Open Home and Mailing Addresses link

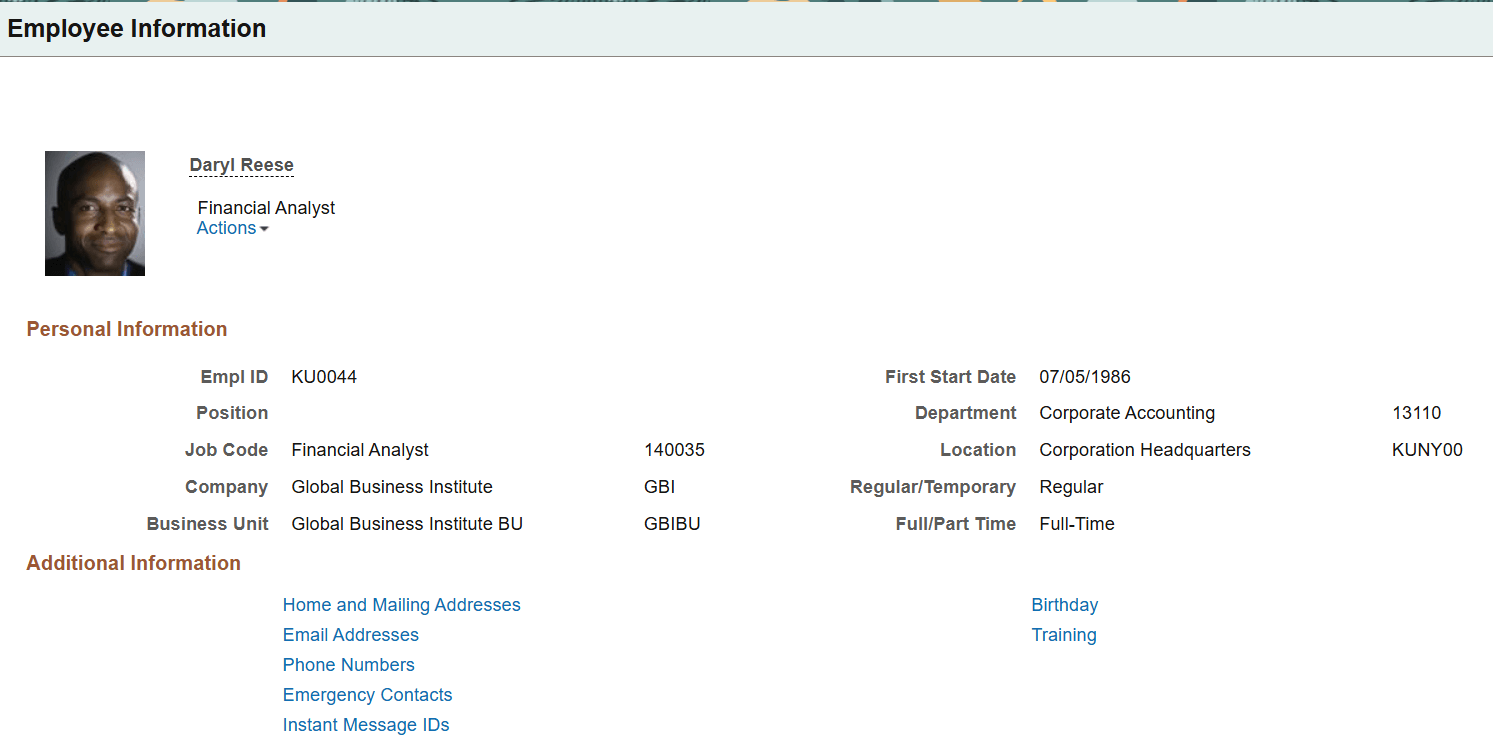401,605
